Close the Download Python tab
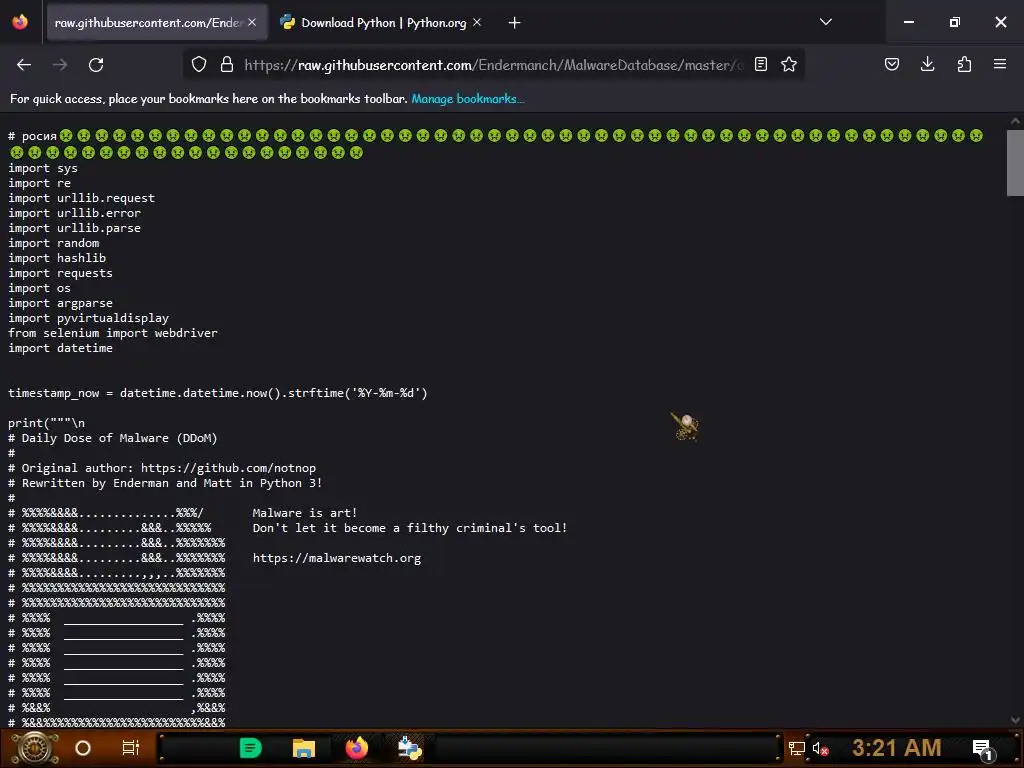The width and height of the screenshot is (1024, 768). (477, 22)
